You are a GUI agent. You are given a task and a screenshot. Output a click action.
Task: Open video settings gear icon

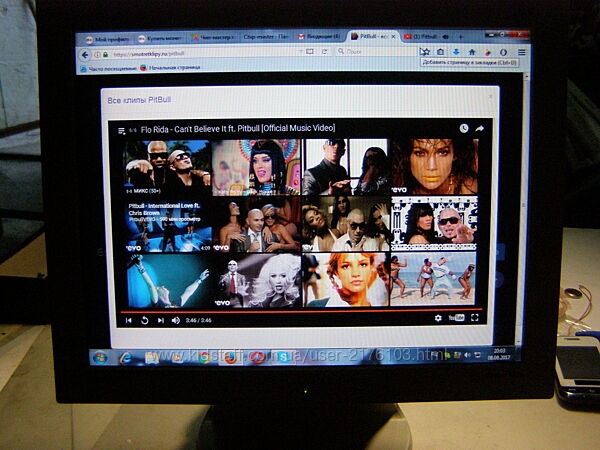438,318
